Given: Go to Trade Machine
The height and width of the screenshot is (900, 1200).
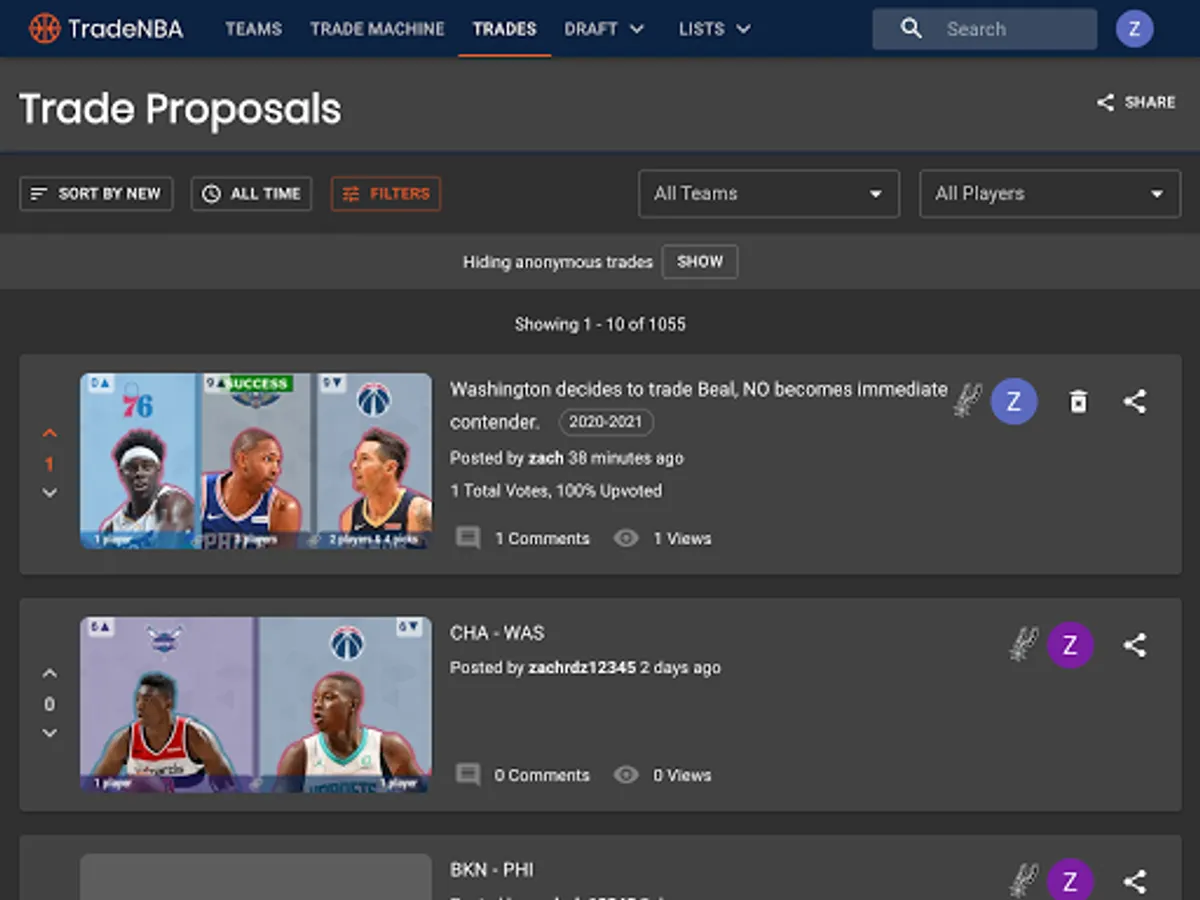Looking at the screenshot, I should click(377, 29).
